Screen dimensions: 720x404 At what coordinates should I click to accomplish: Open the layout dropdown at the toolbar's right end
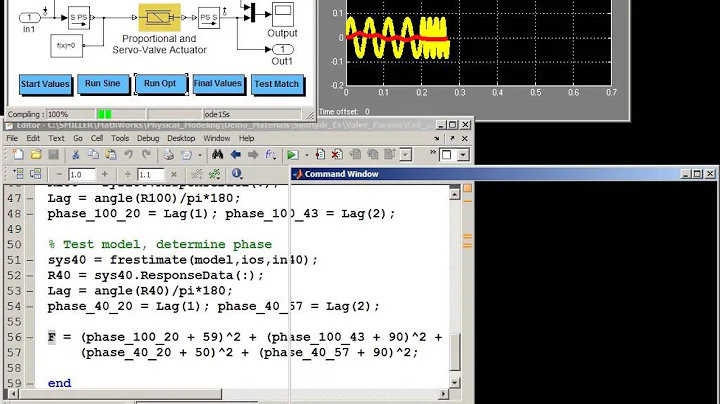point(463,155)
